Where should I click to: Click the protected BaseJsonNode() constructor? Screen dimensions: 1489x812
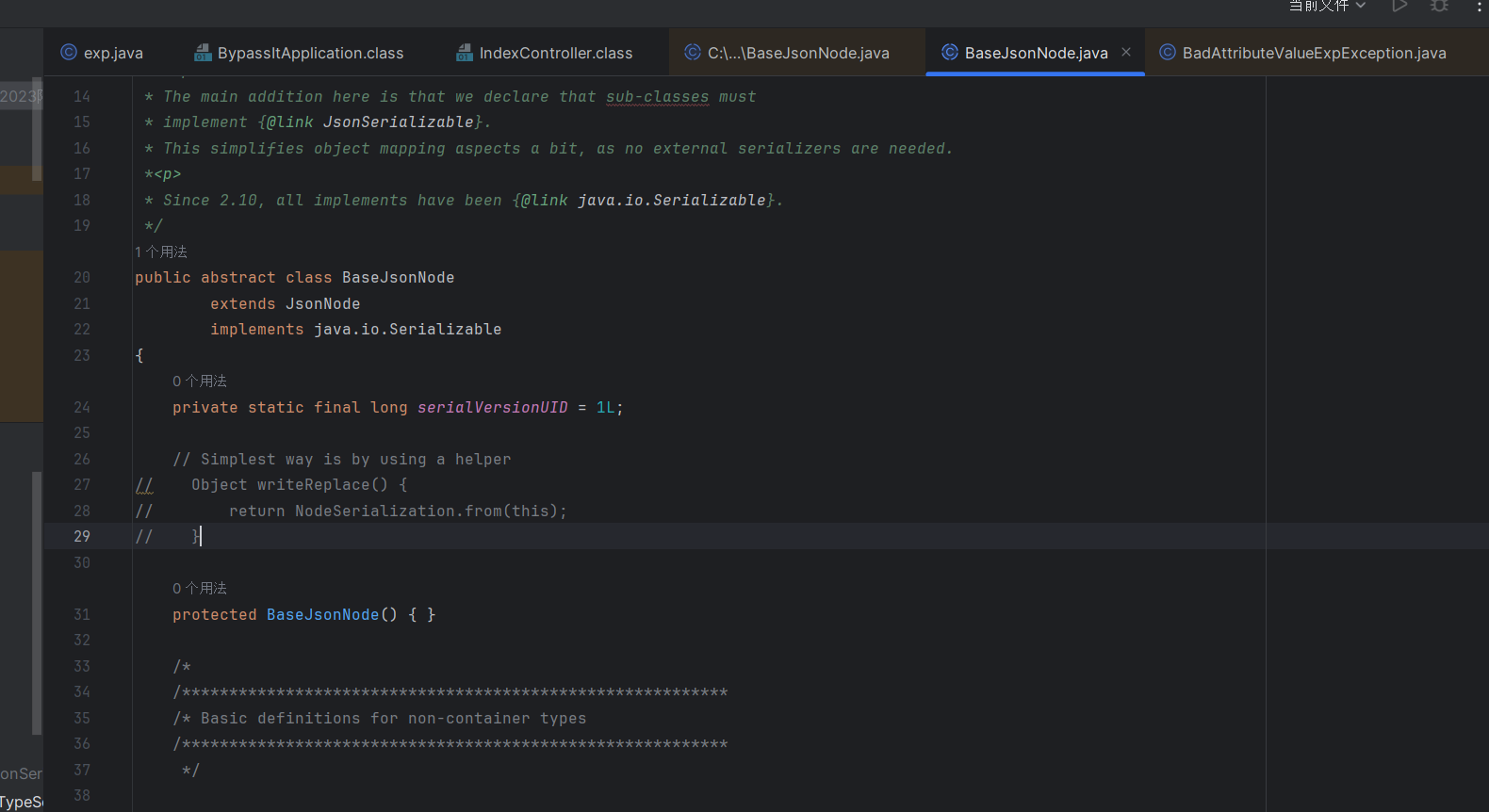(x=304, y=614)
